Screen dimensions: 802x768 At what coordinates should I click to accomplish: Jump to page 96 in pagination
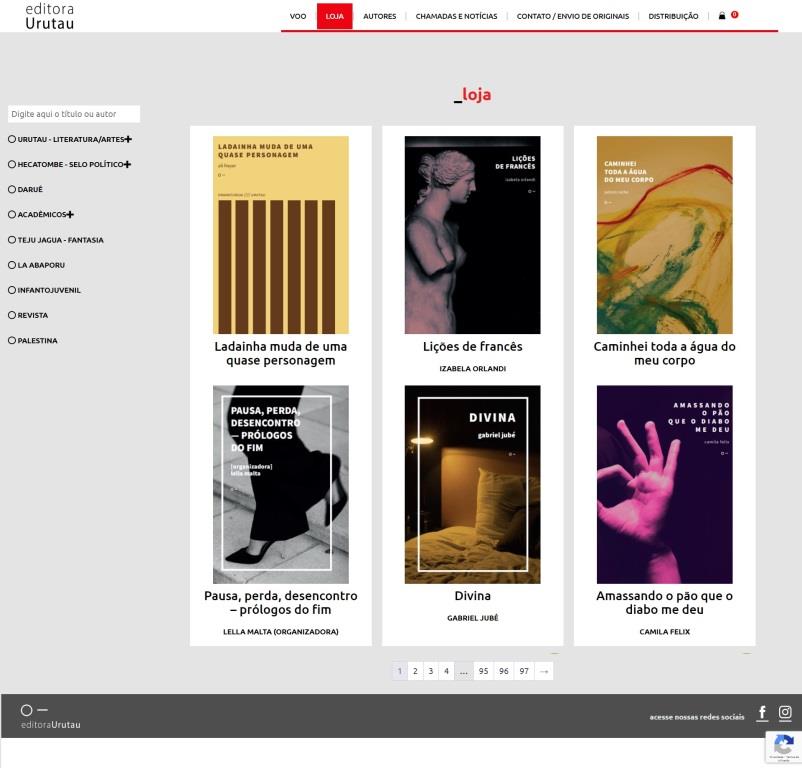[x=503, y=671]
